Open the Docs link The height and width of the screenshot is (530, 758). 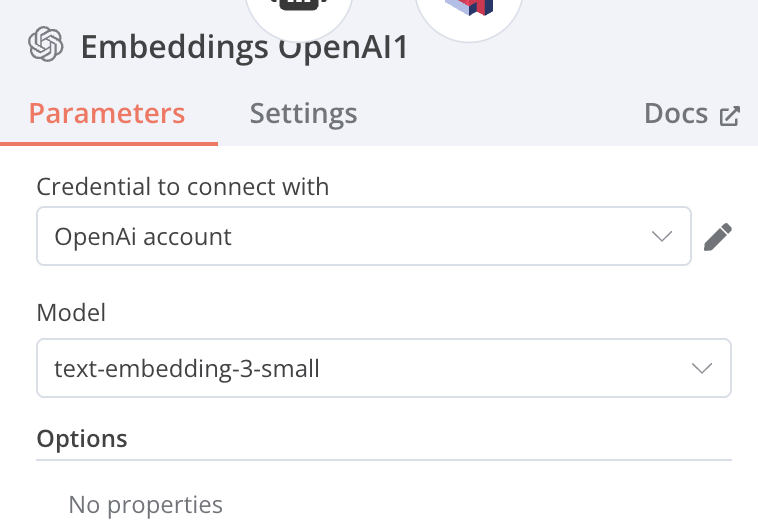point(676,113)
